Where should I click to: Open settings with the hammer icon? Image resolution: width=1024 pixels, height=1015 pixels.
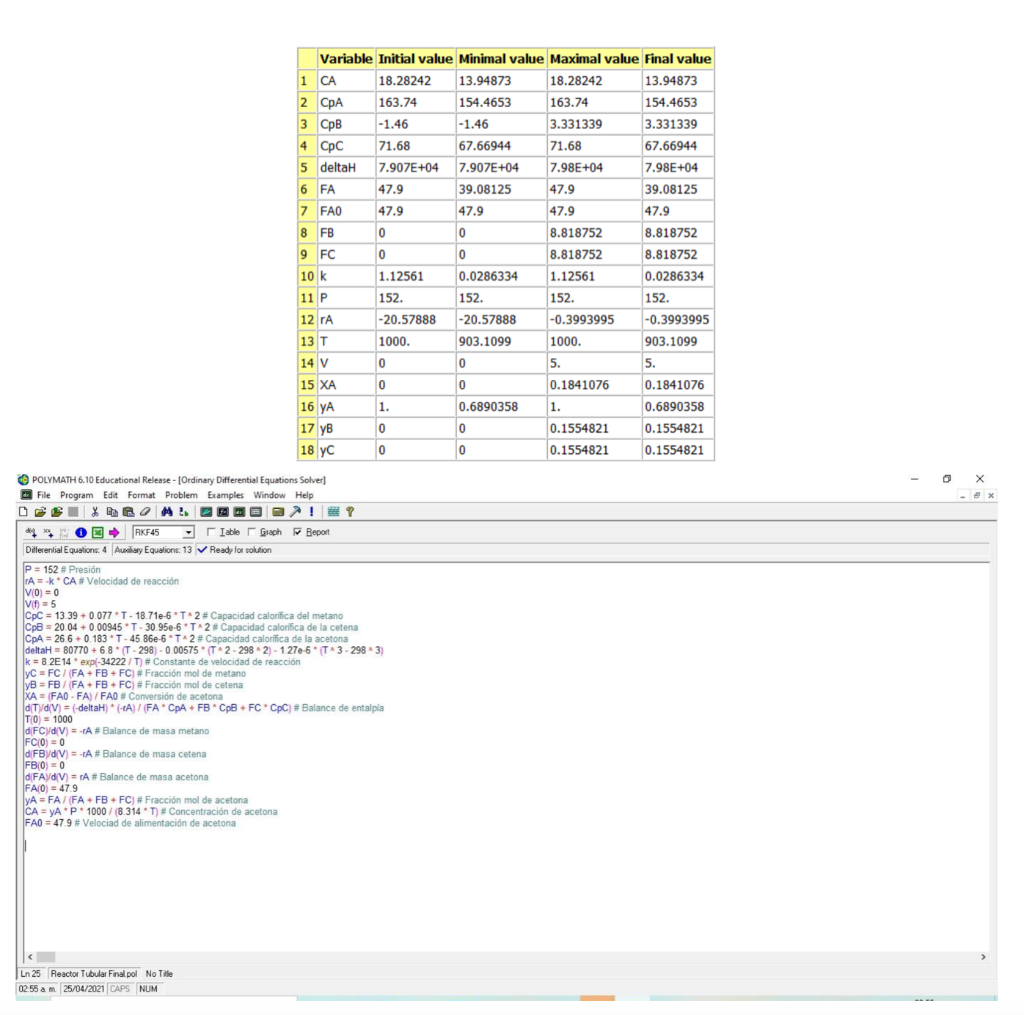[295, 511]
